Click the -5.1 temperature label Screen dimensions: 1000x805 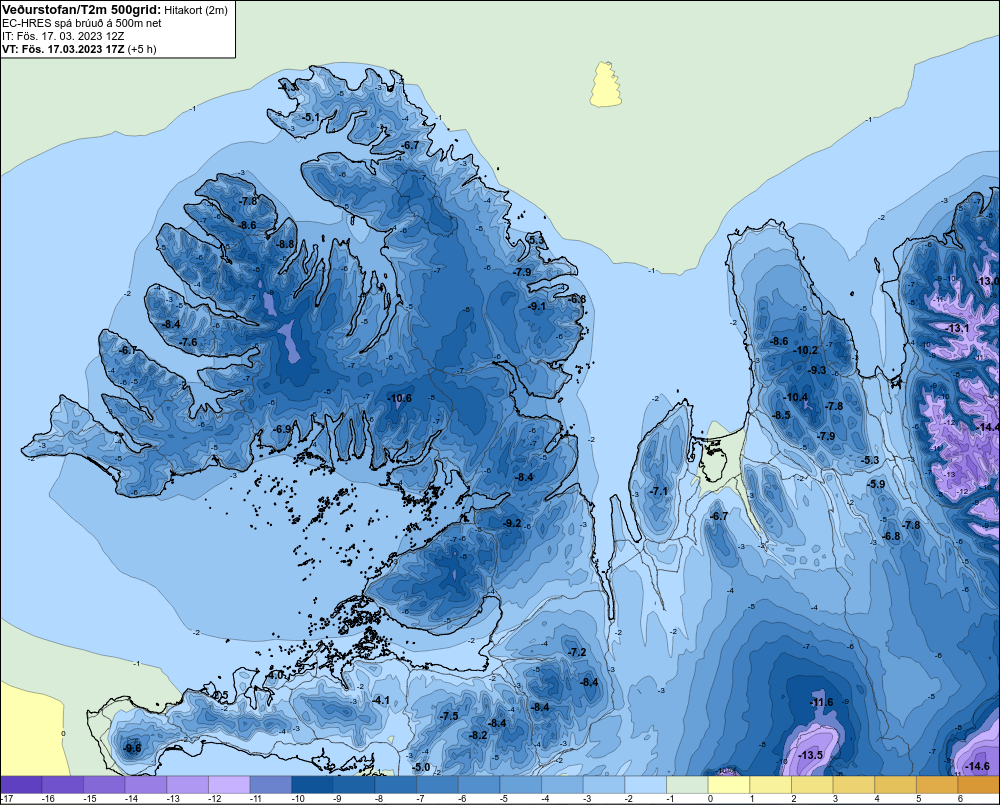(x=311, y=117)
